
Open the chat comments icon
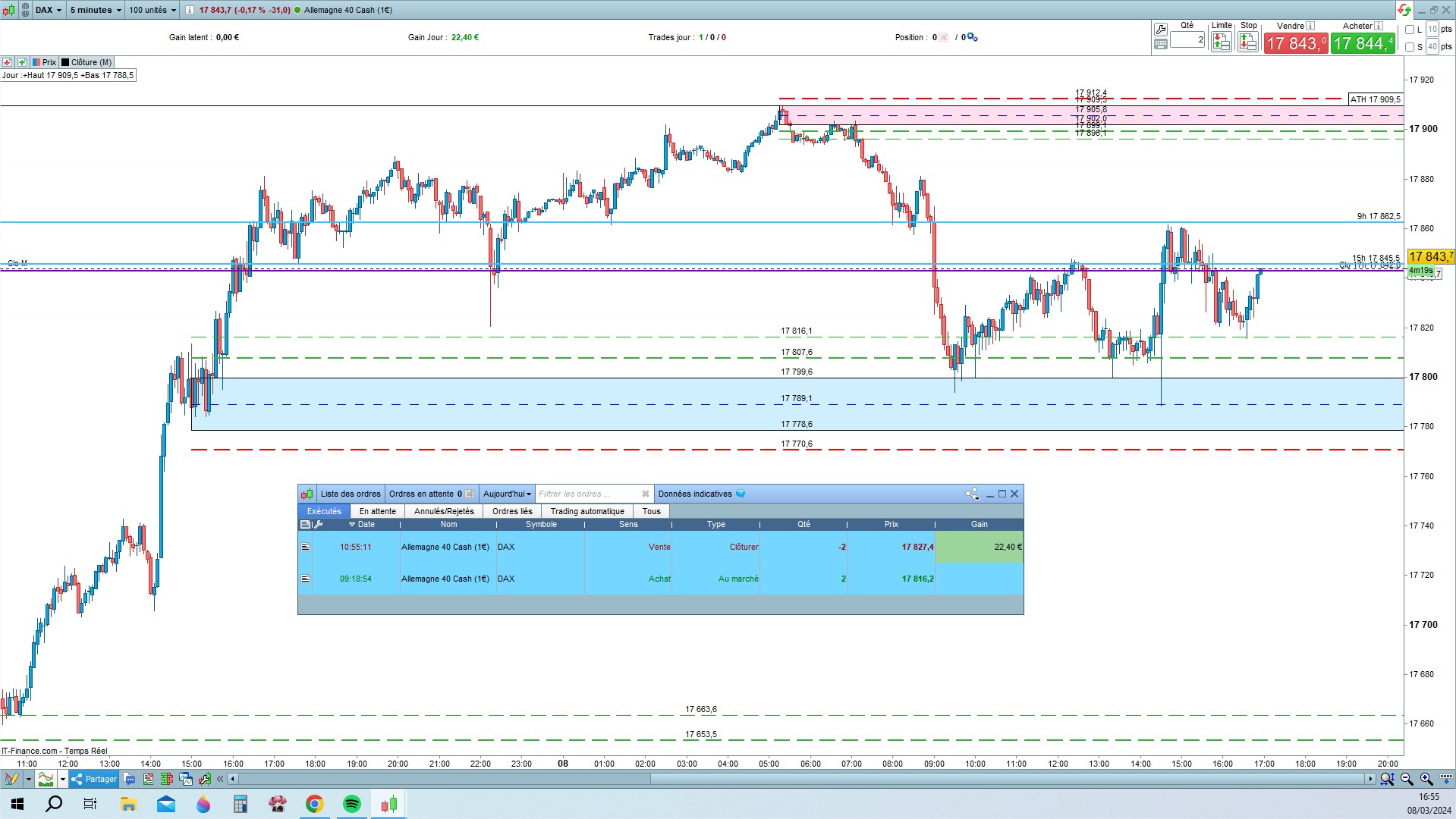129,779
